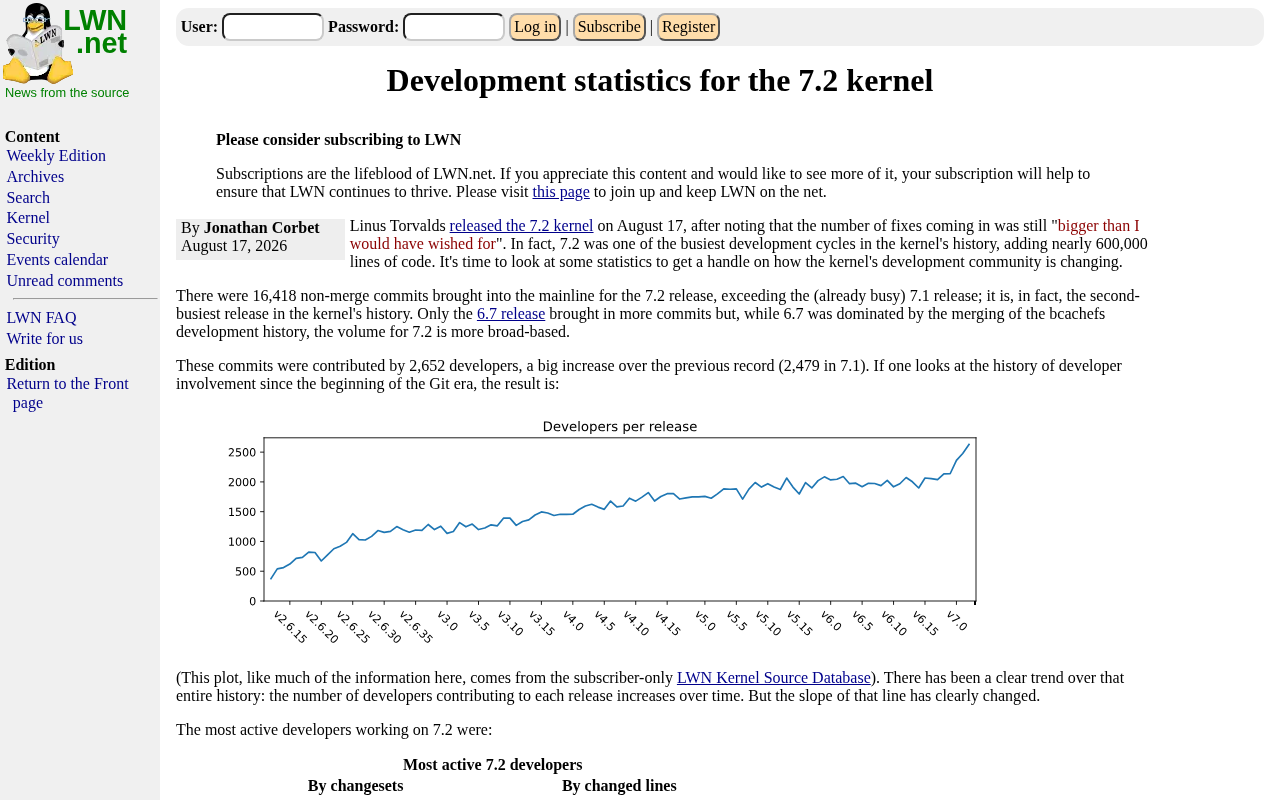
Task: Click the Developers per release chart
Action: 600,531
